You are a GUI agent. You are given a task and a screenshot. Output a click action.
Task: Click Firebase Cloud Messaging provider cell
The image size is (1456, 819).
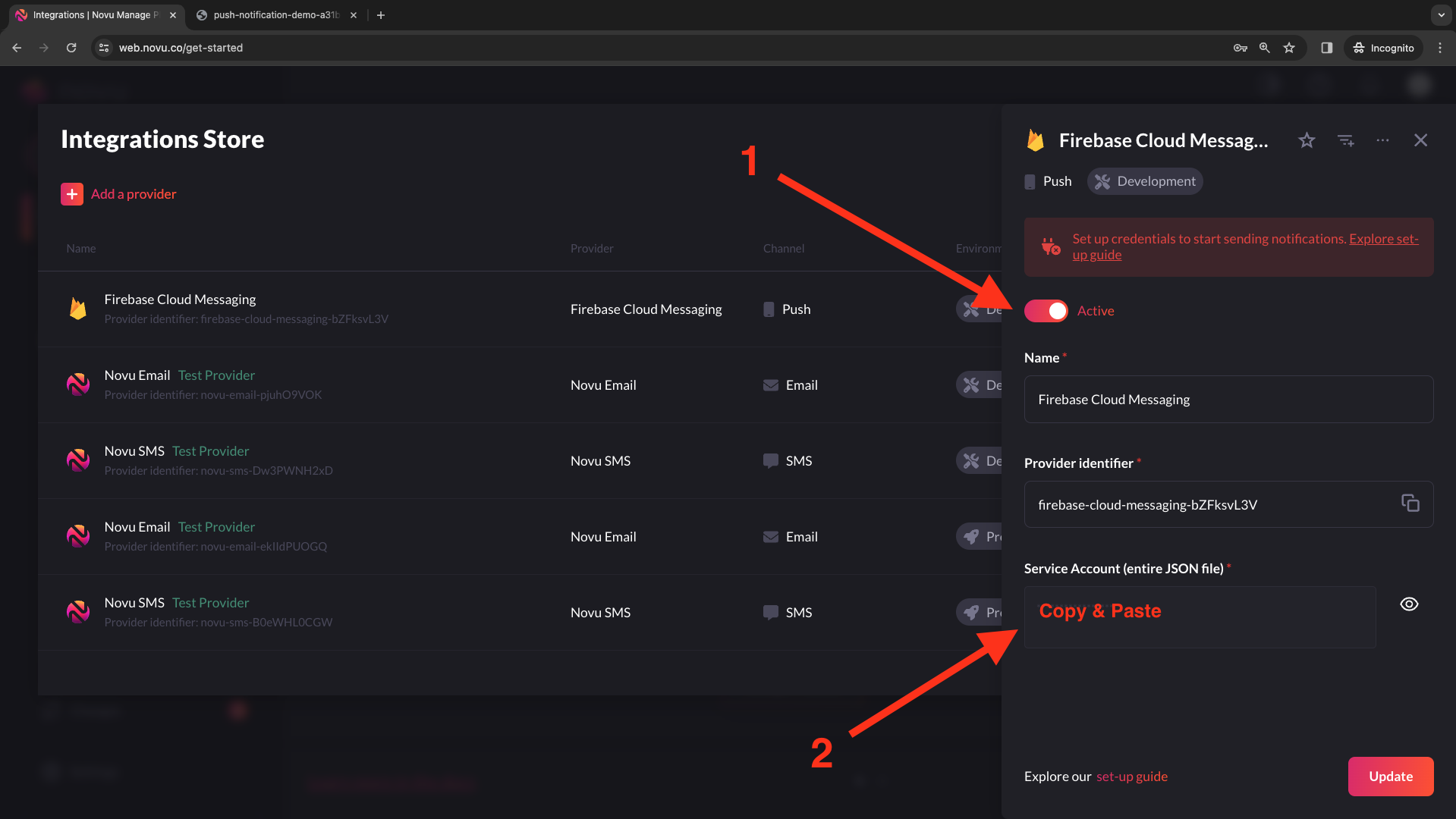[646, 309]
